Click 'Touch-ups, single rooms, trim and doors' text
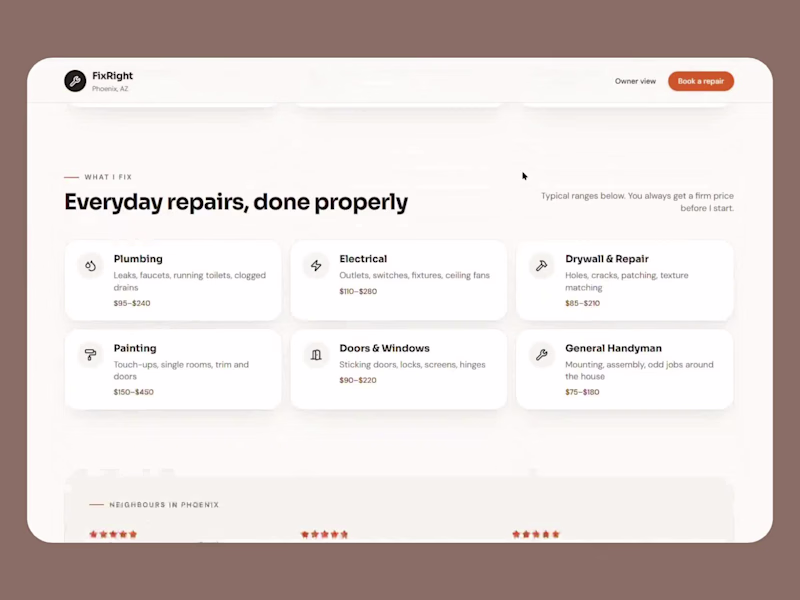This screenshot has height=600, width=800. point(181,370)
